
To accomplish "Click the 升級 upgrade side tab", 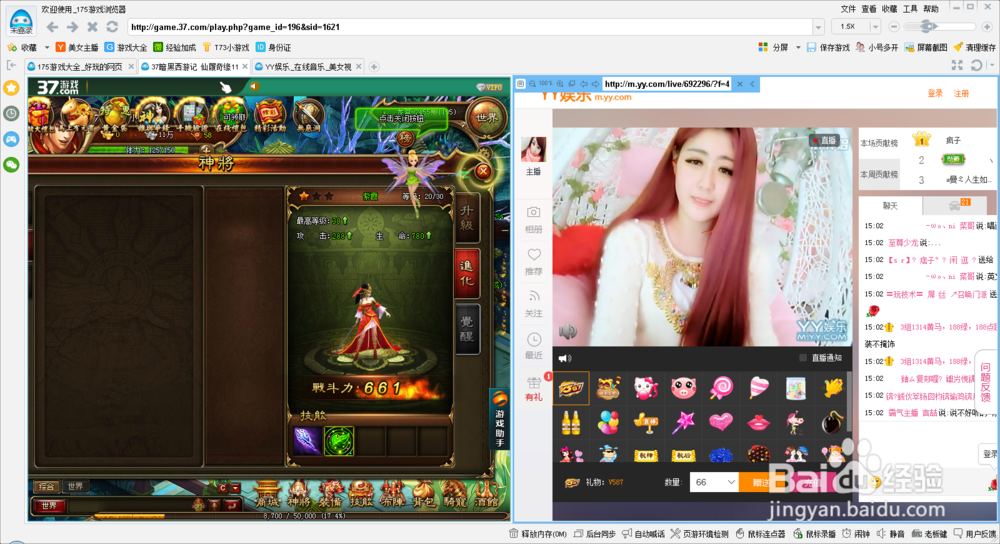I will tap(467, 217).
